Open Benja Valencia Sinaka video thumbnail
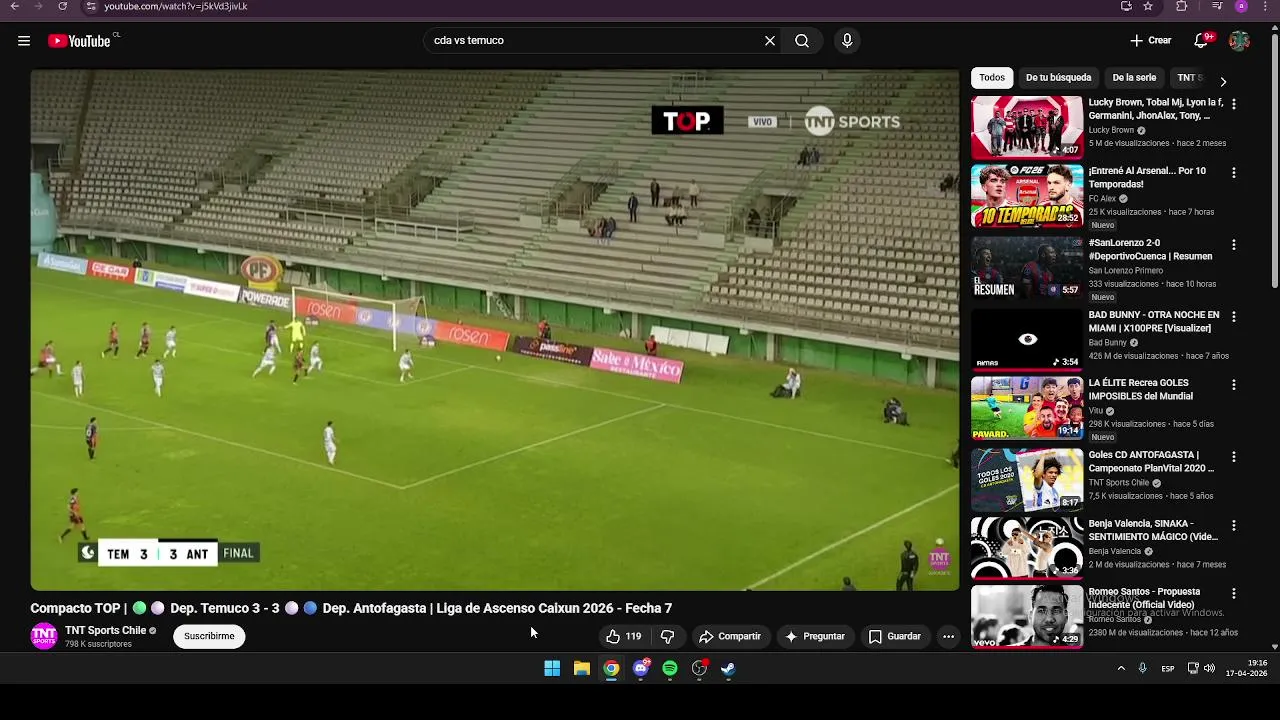 tap(1027, 548)
